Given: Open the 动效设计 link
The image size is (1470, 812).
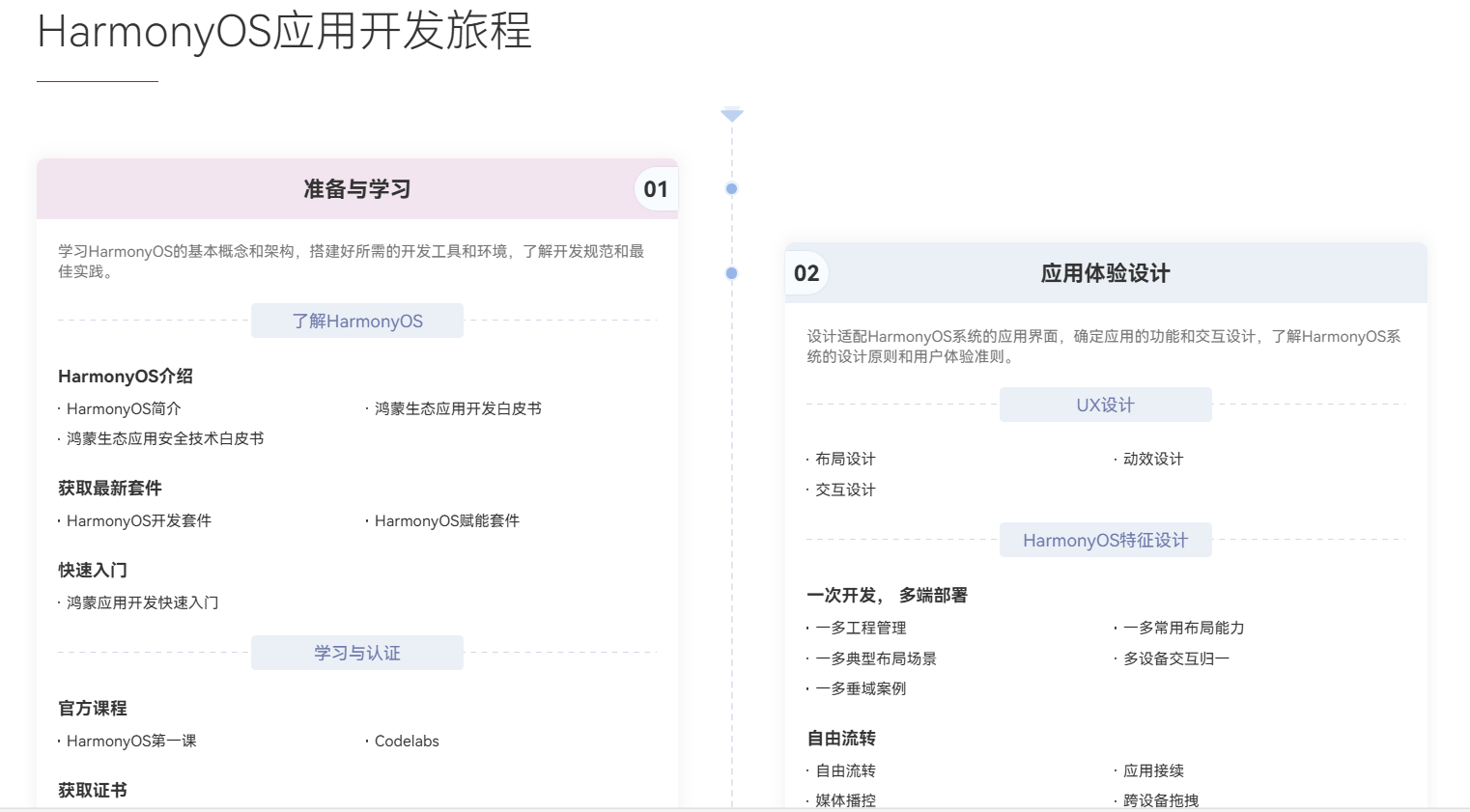Looking at the screenshot, I should [x=1153, y=460].
